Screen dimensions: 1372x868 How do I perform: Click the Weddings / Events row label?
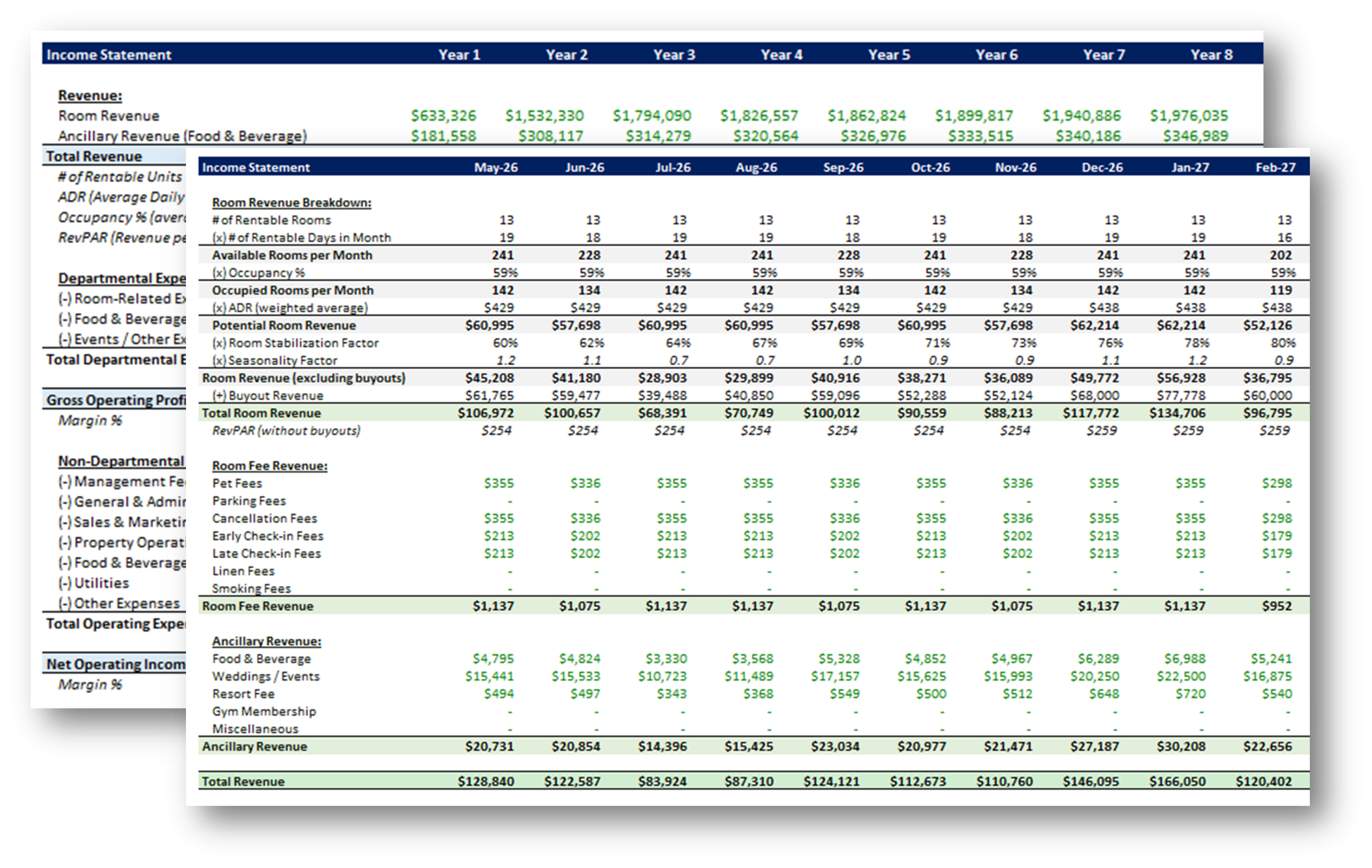(265, 677)
